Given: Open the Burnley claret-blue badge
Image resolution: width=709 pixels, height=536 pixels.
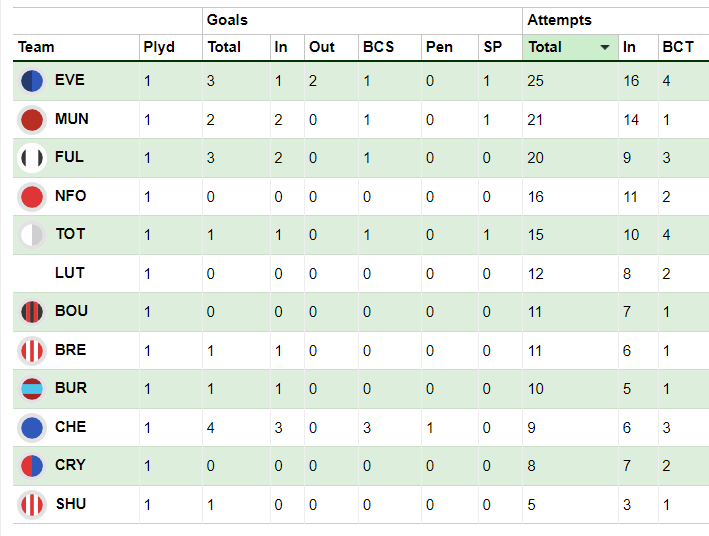Looking at the screenshot, I should (32, 389).
